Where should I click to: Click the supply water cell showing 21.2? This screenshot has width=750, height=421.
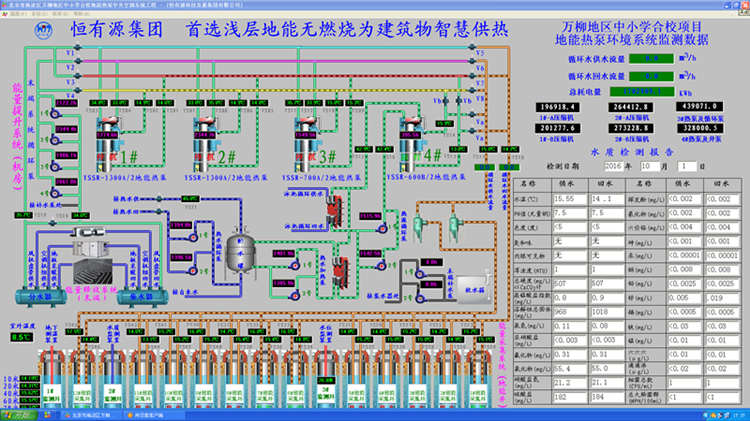tap(569, 383)
